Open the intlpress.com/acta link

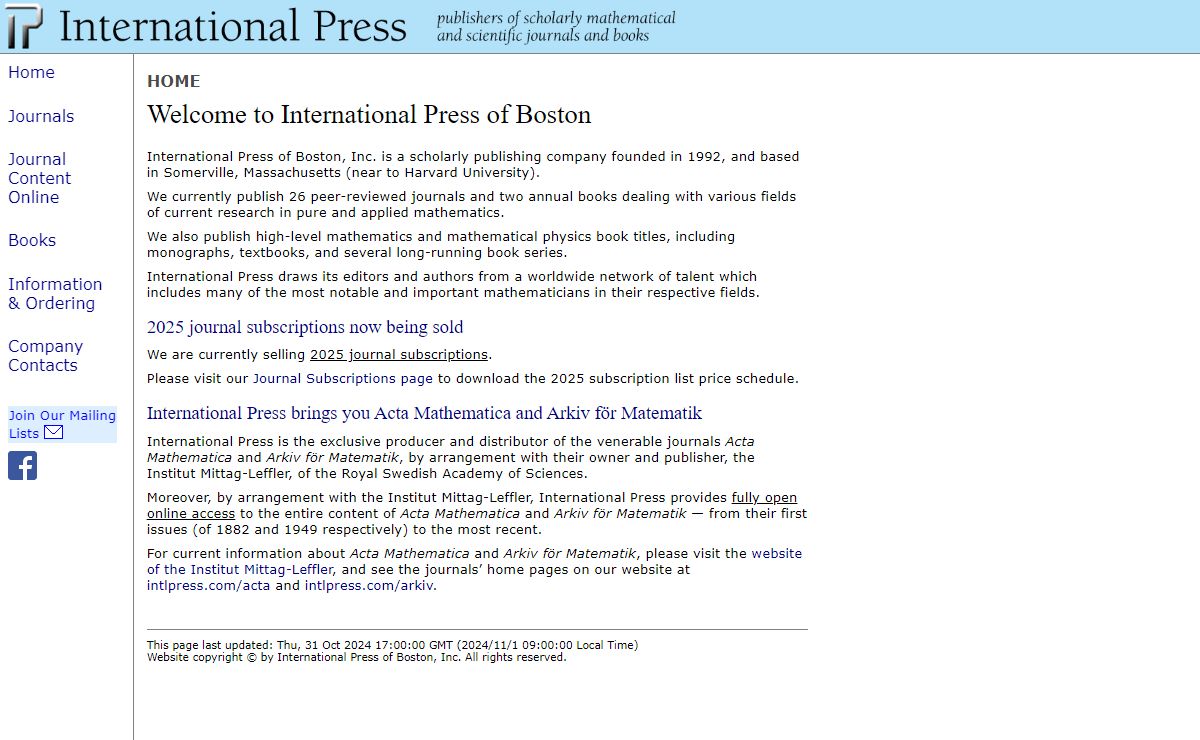208,586
